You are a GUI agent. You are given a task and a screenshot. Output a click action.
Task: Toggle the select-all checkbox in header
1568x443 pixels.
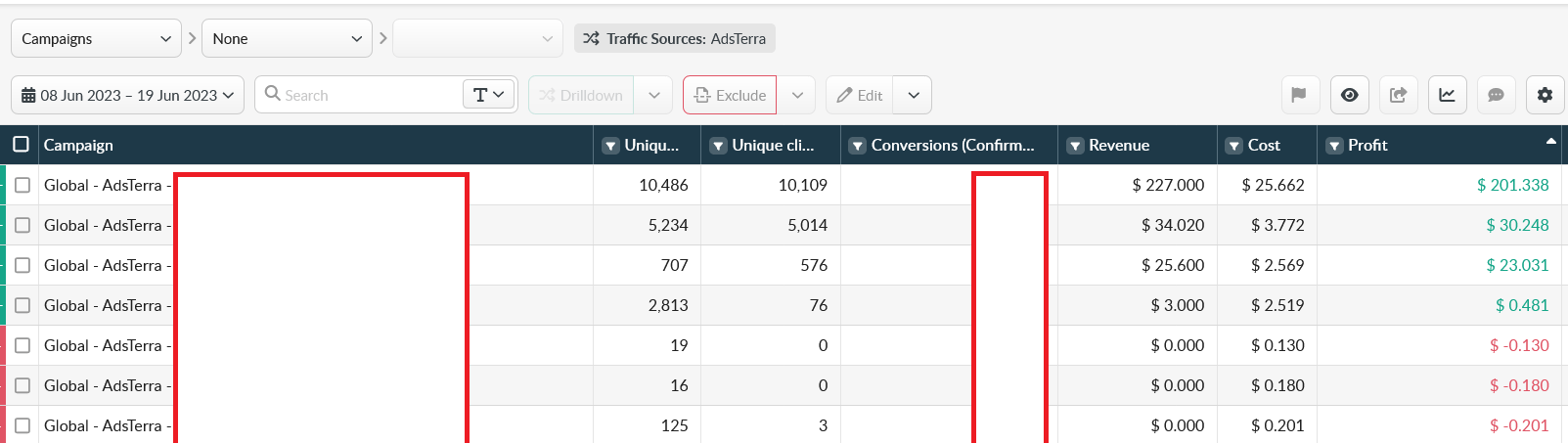pos(21,145)
